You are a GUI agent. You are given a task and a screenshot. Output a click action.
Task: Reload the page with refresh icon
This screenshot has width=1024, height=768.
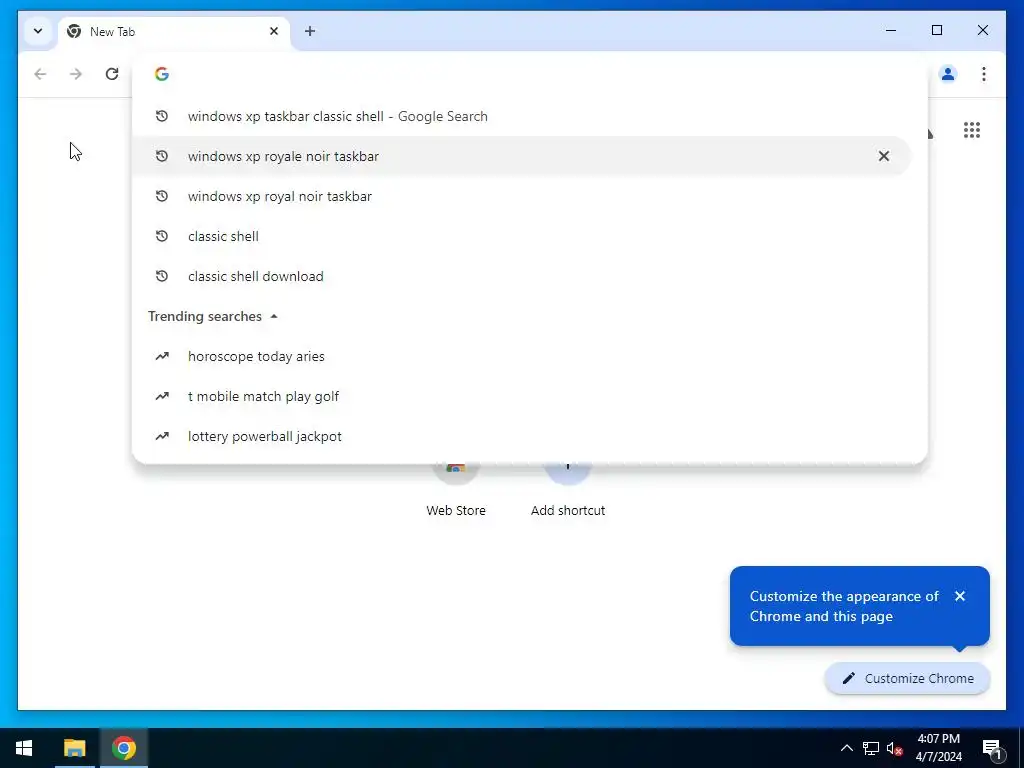(x=112, y=74)
